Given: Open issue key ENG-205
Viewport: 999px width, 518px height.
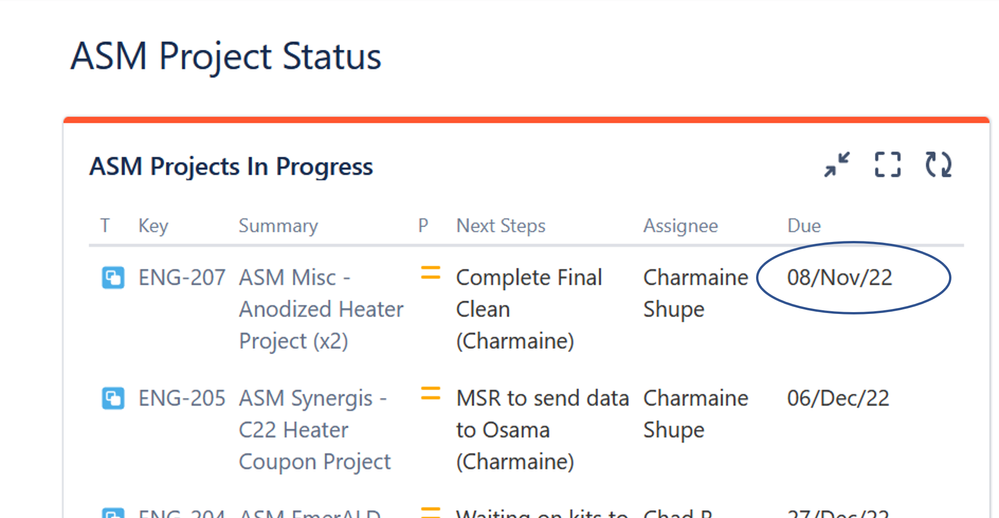Looking at the screenshot, I should point(182,398).
